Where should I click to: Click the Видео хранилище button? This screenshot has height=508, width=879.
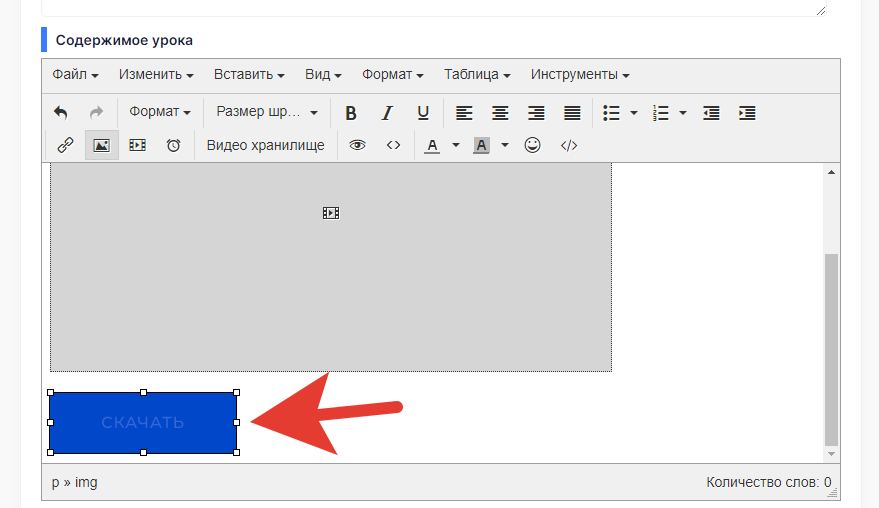pos(266,145)
